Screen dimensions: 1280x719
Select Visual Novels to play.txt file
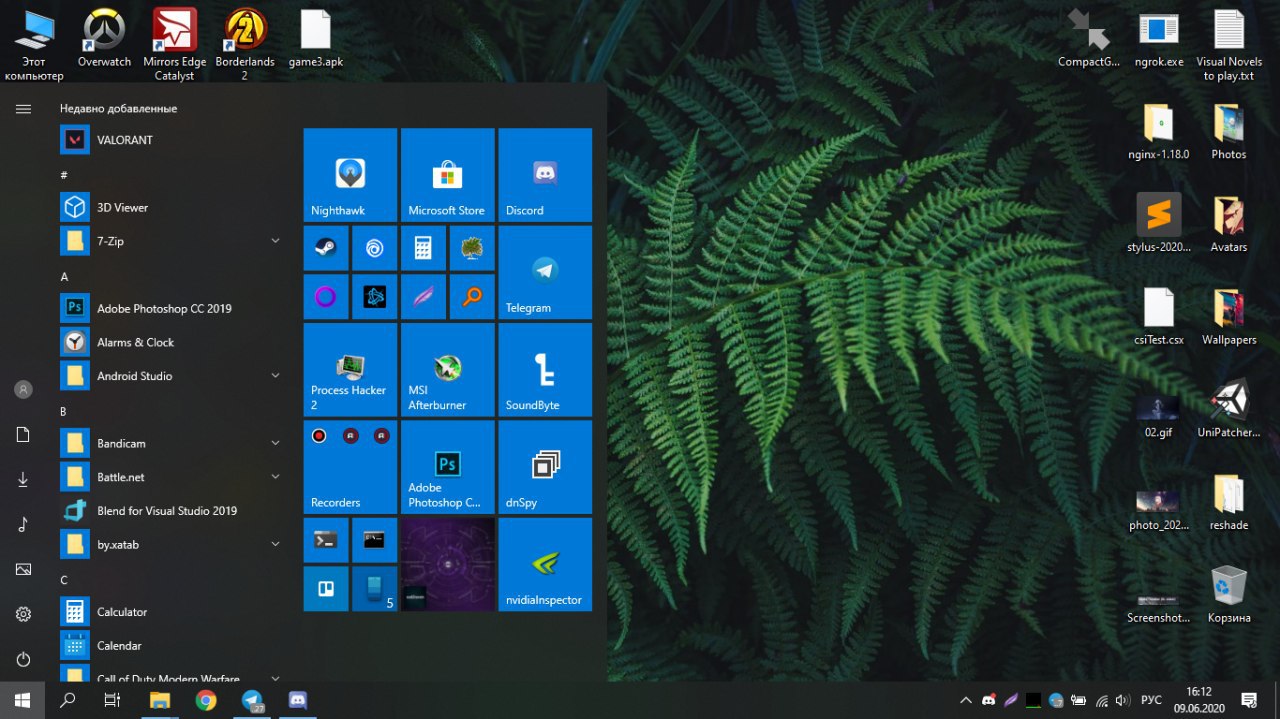pos(1229,46)
